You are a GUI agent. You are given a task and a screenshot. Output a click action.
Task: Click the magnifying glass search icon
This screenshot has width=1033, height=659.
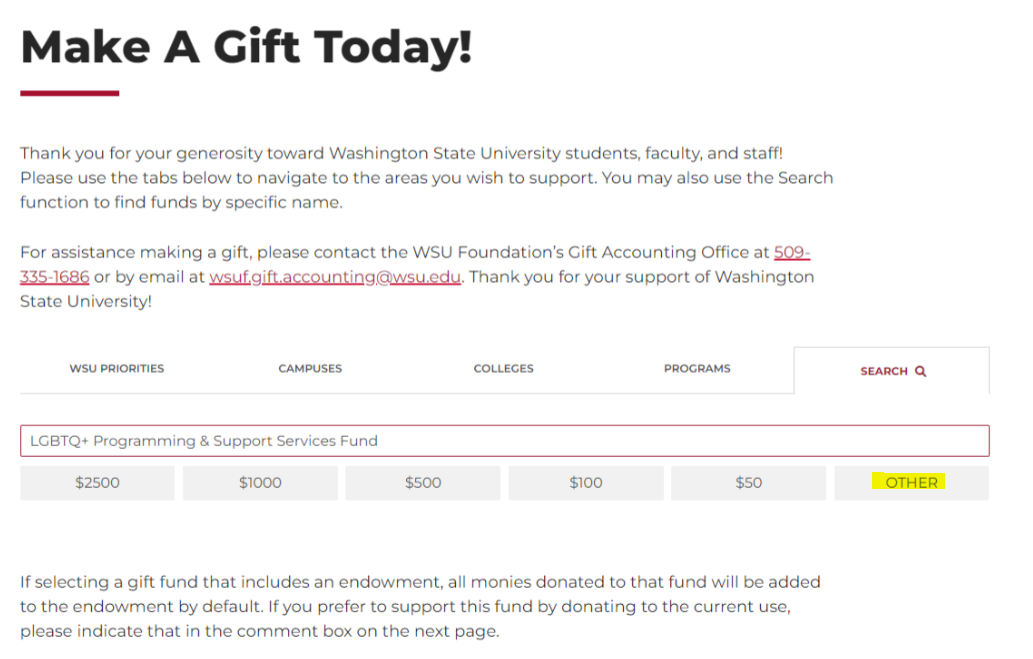(920, 372)
